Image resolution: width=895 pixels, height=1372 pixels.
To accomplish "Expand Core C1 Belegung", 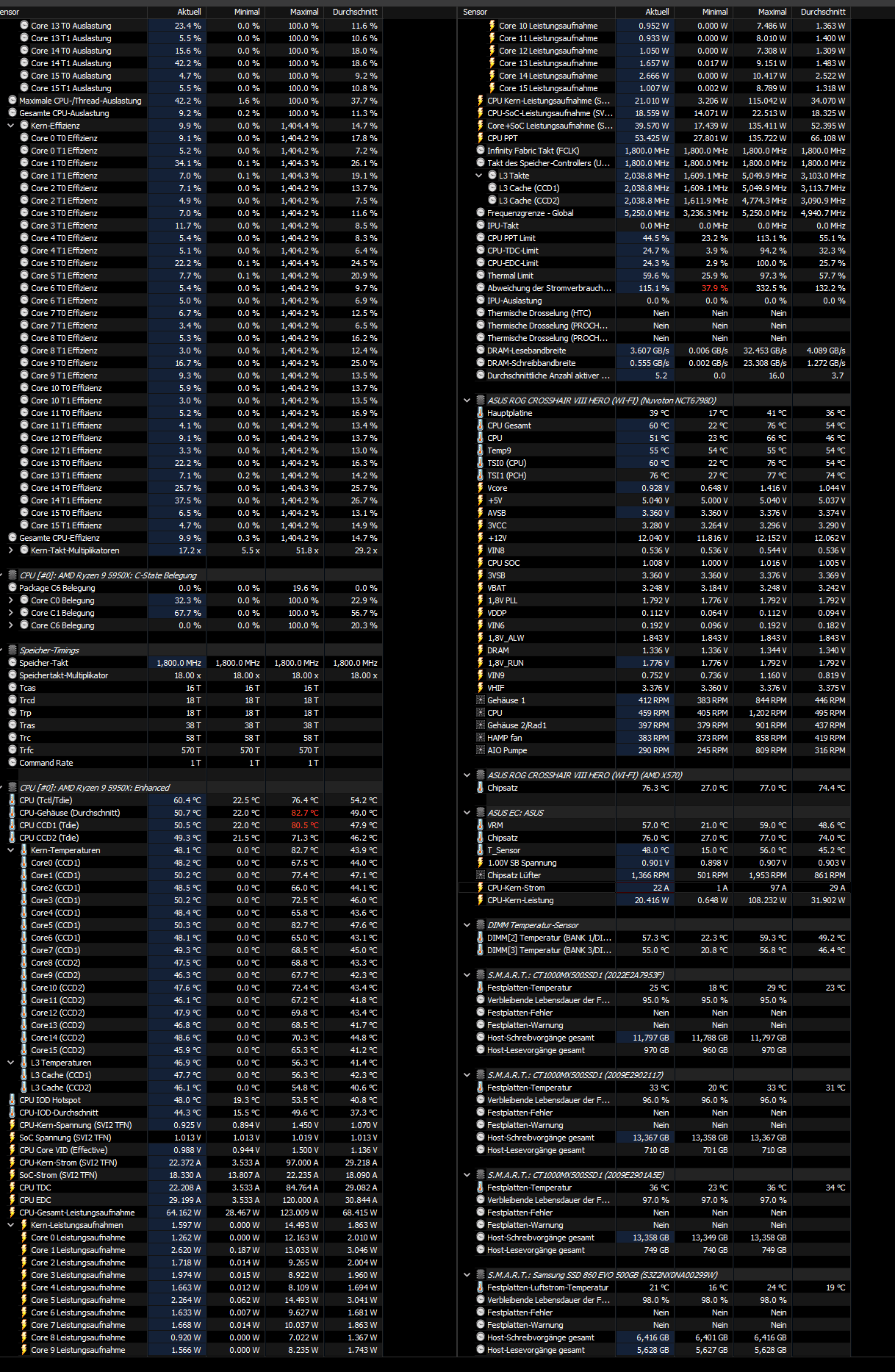I will coord(11,613).
